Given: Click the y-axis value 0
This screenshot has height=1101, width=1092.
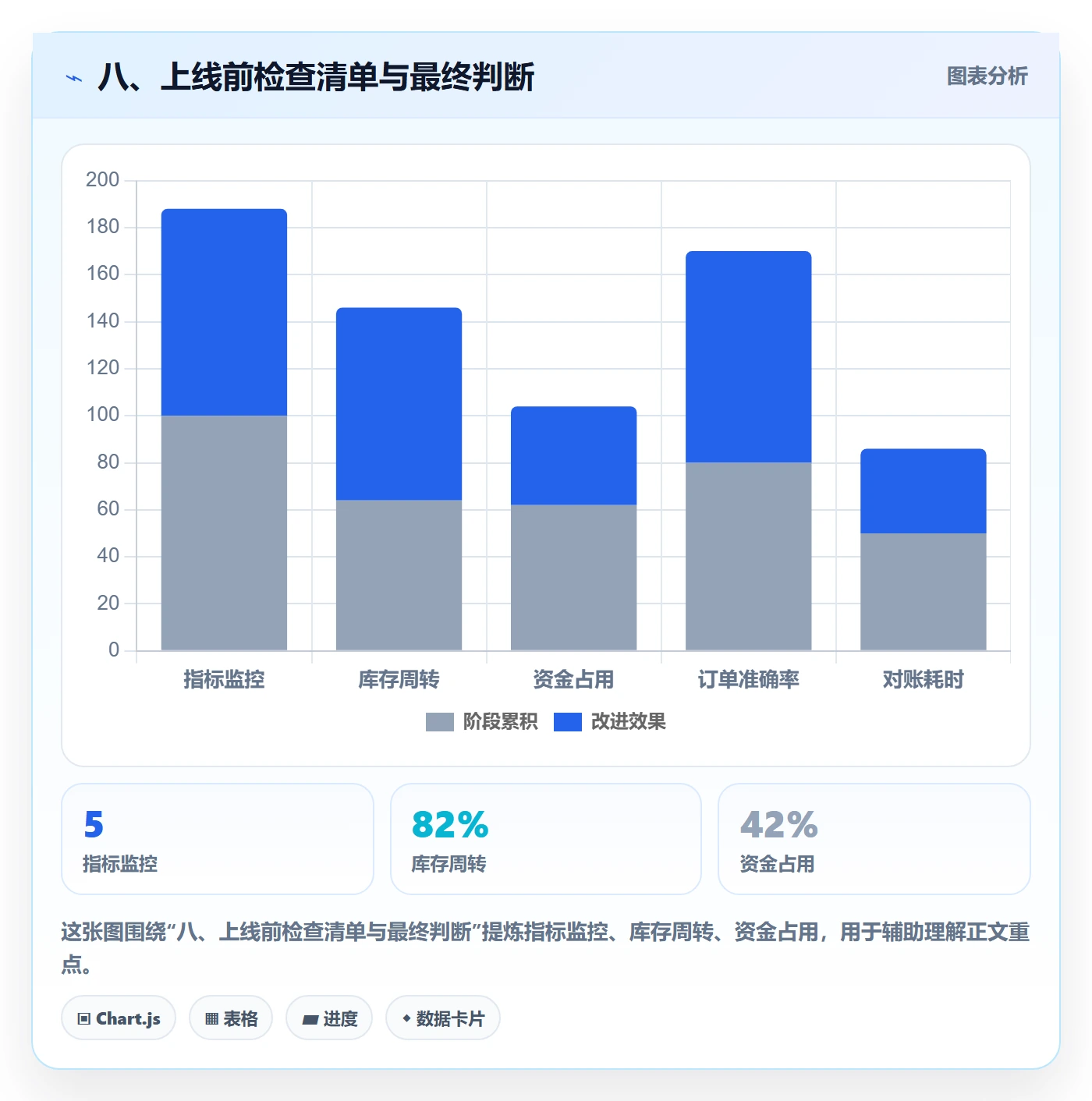Looking at the screenshot, I should (x=114, y=650).
